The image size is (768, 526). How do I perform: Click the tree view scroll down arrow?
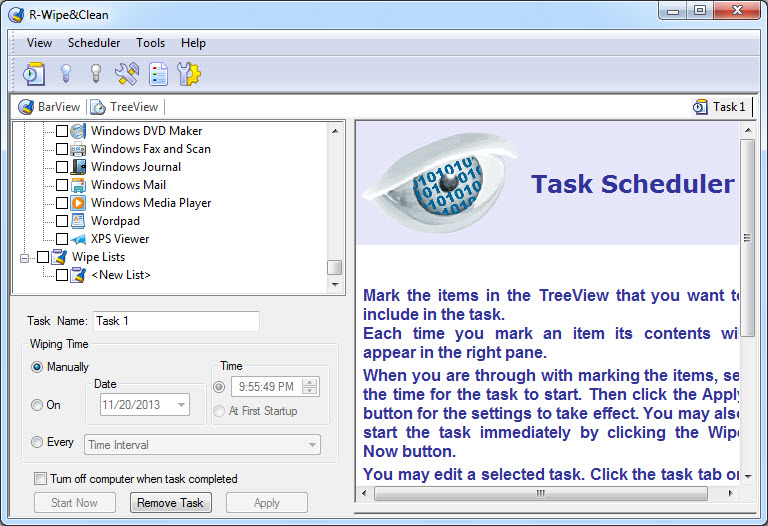tap(335, 285)
